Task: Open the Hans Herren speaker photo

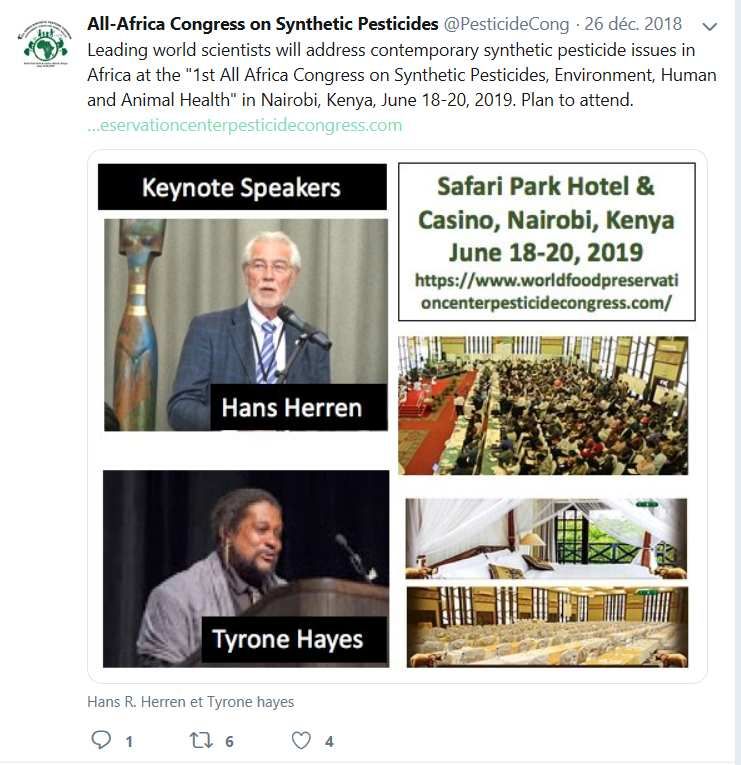Action: [x=246, y=325]
